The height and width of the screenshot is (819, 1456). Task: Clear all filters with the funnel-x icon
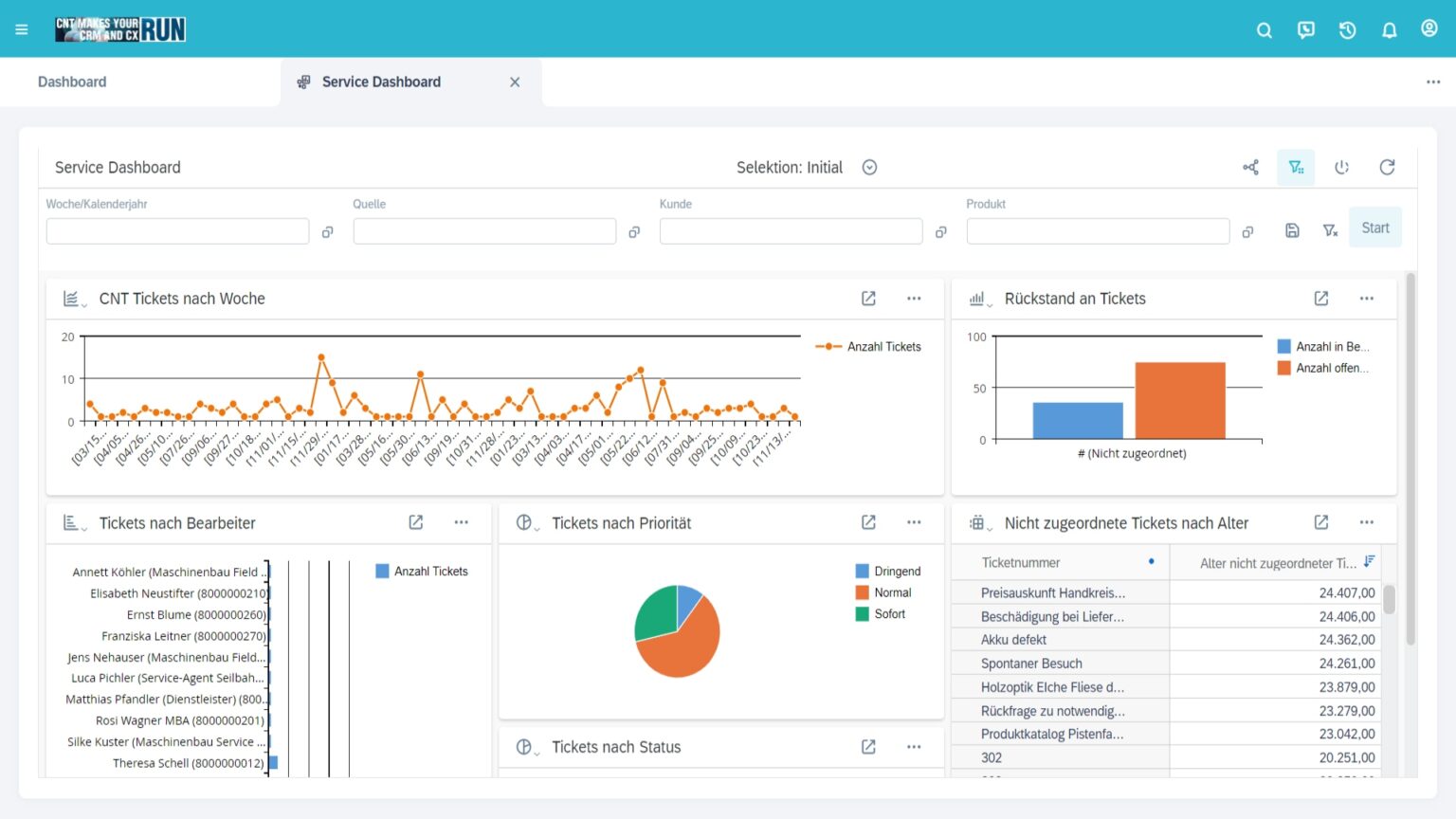pos(1329,230)
